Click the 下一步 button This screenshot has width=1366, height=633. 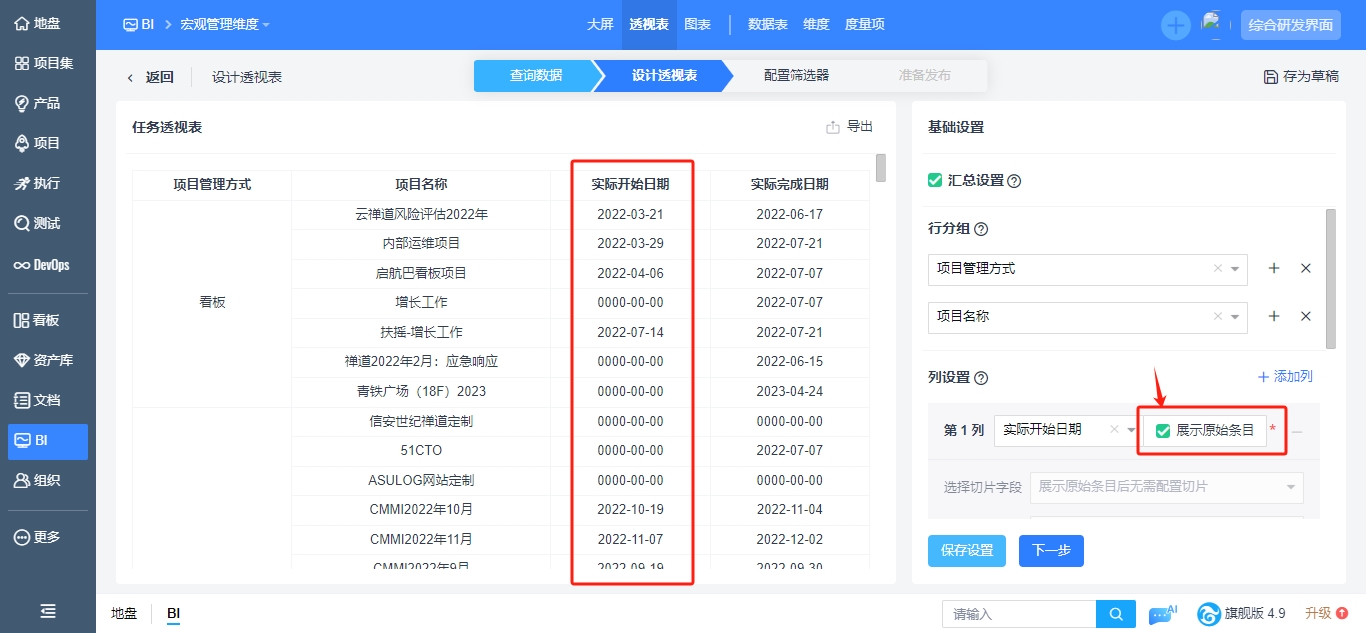pyautogui.click(x=1051, y=551)
